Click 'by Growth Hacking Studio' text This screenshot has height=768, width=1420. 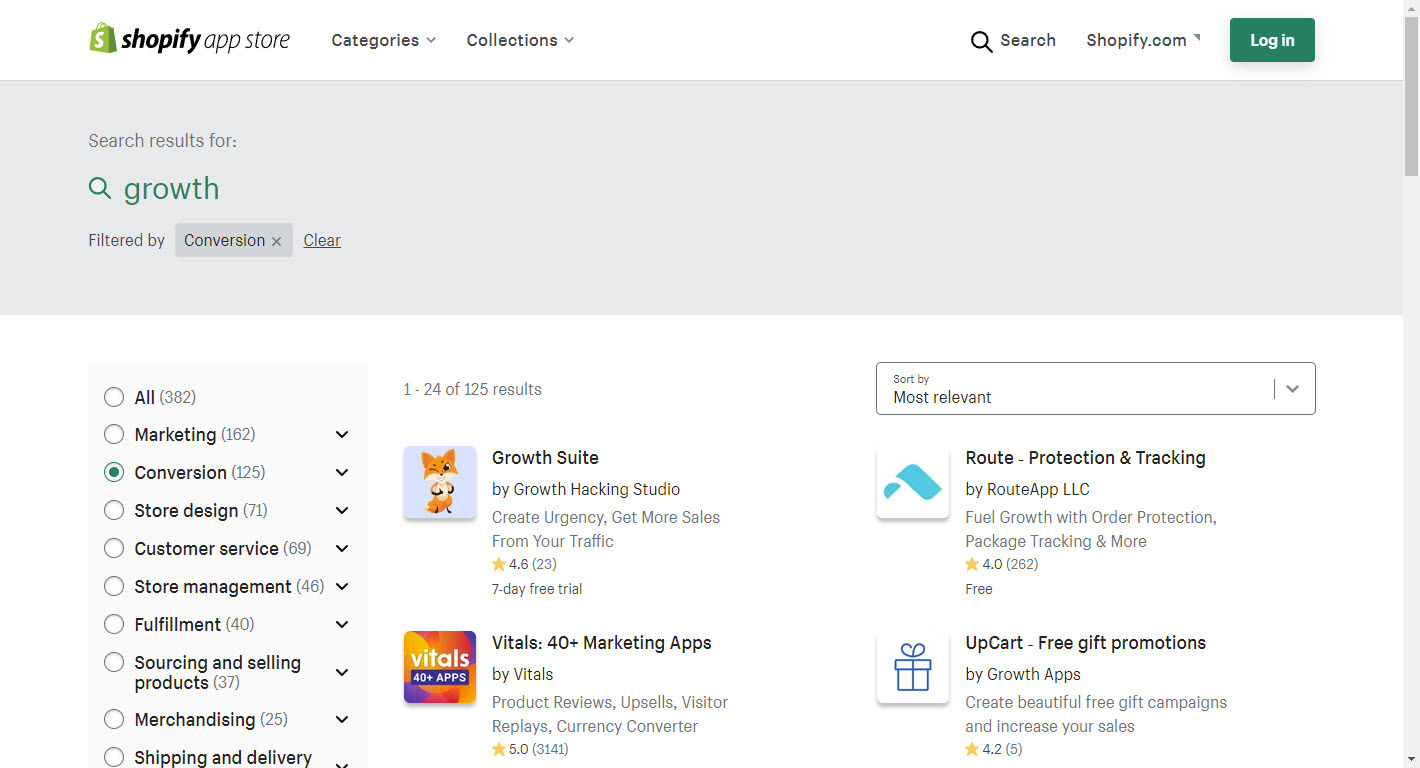point(586,489)
